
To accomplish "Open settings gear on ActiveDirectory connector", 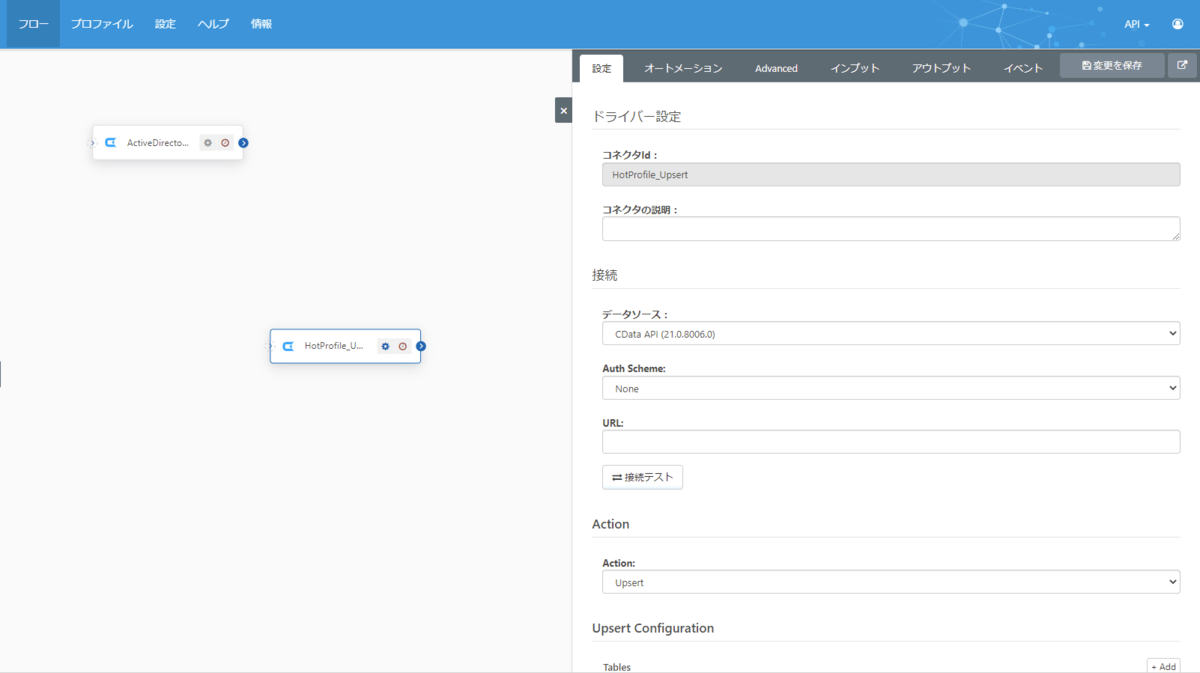I will 208,143.
